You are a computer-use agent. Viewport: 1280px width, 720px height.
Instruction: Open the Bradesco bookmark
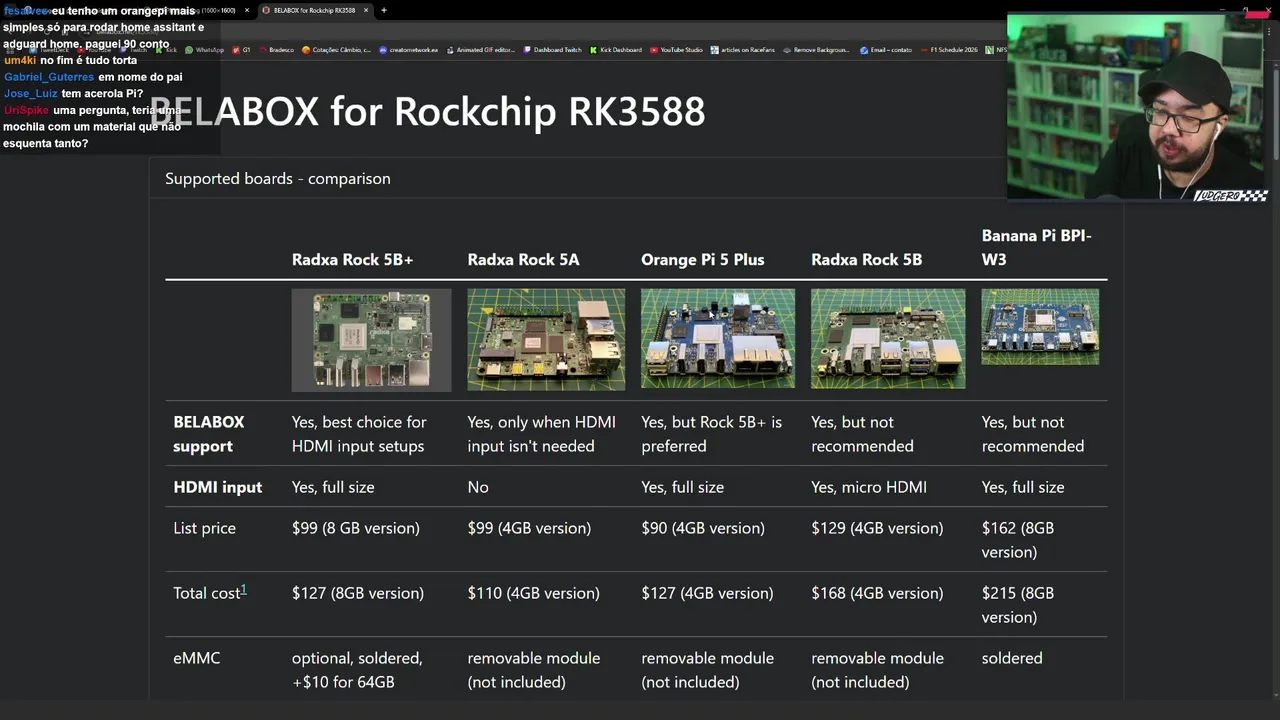point(276,49)
